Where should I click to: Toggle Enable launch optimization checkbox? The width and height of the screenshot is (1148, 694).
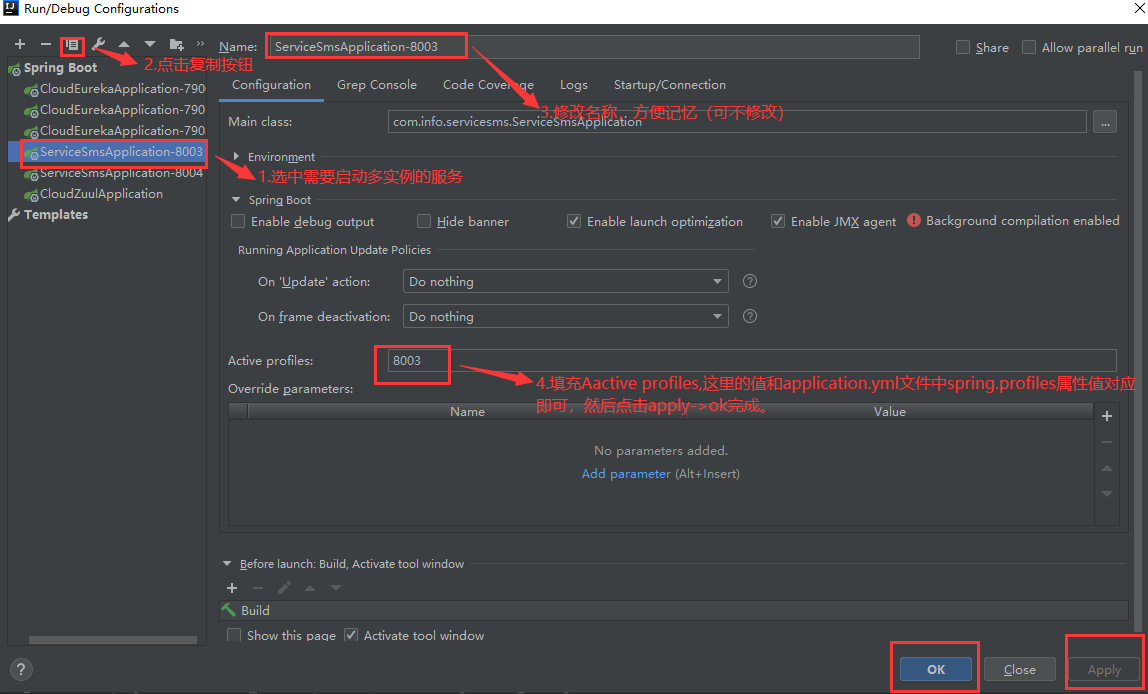574,221
